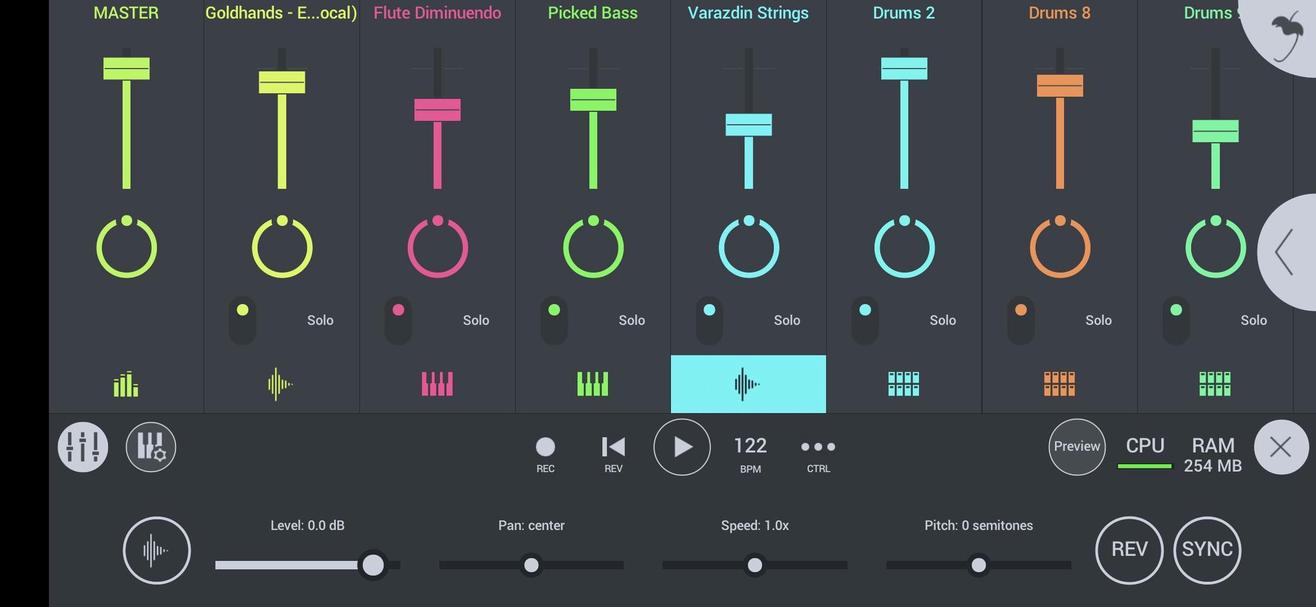This screenshot has height=607, width=1316.
Task: Solo the Picked Bass track
Action: coord(631,320)
